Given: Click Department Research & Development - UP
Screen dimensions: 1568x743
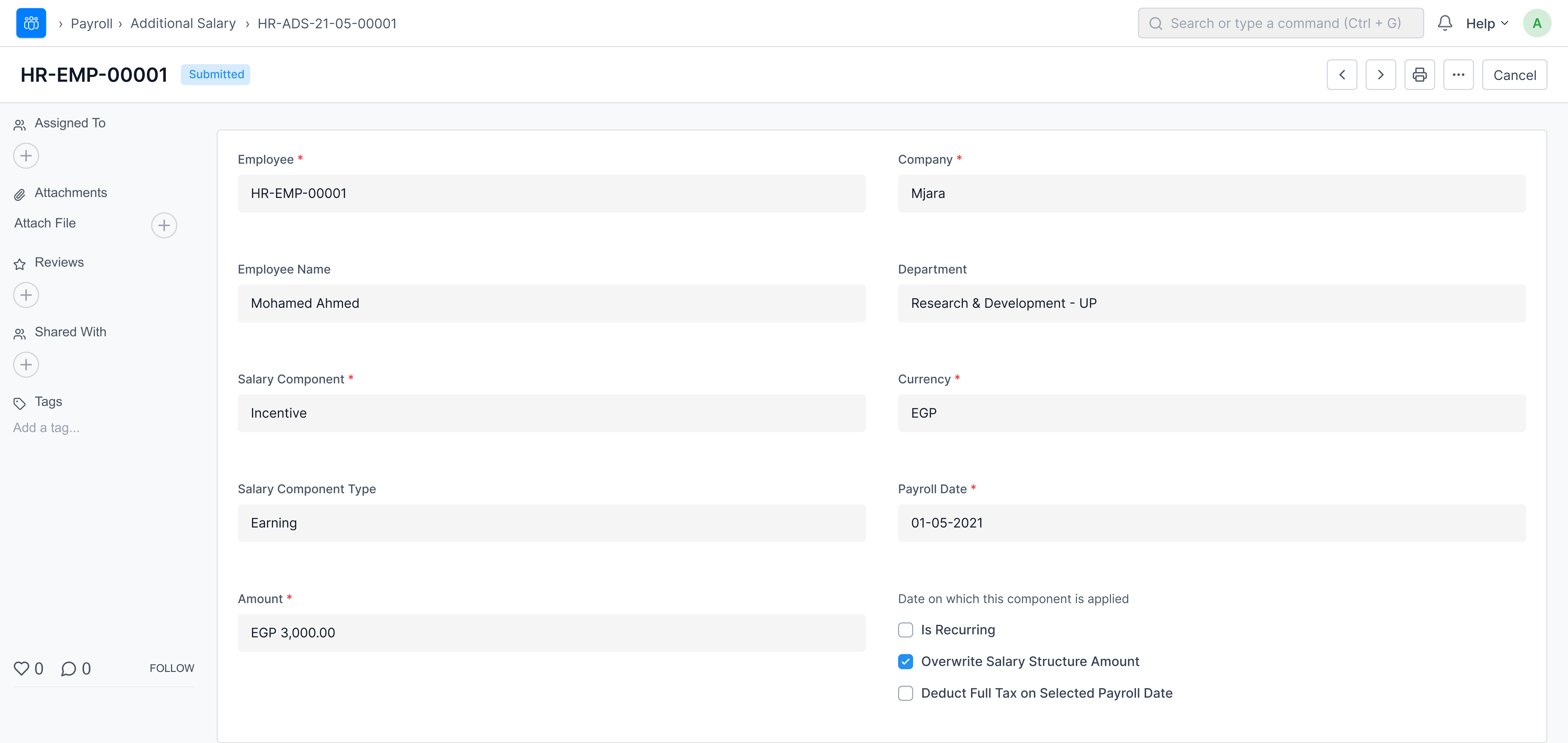Looking at the screenshot, I should coord(1211,303).
